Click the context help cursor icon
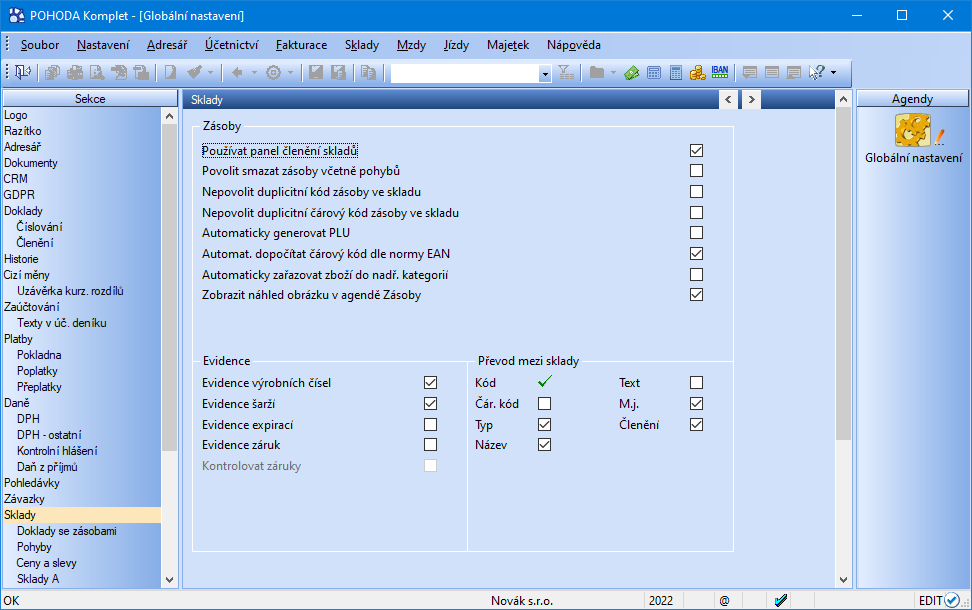972x610 pixels. (x=816, y=73)
